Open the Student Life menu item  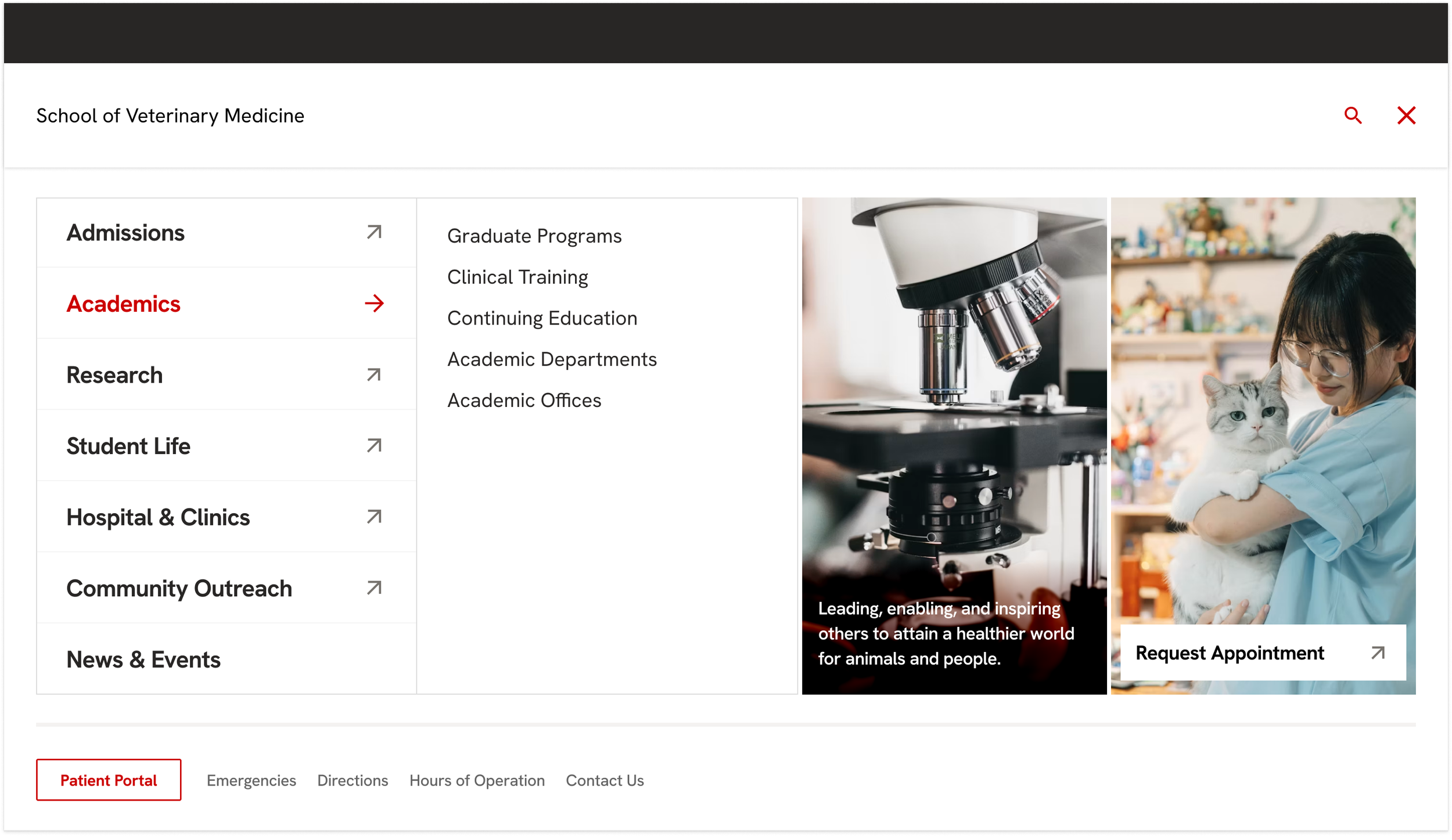(227, 446)
